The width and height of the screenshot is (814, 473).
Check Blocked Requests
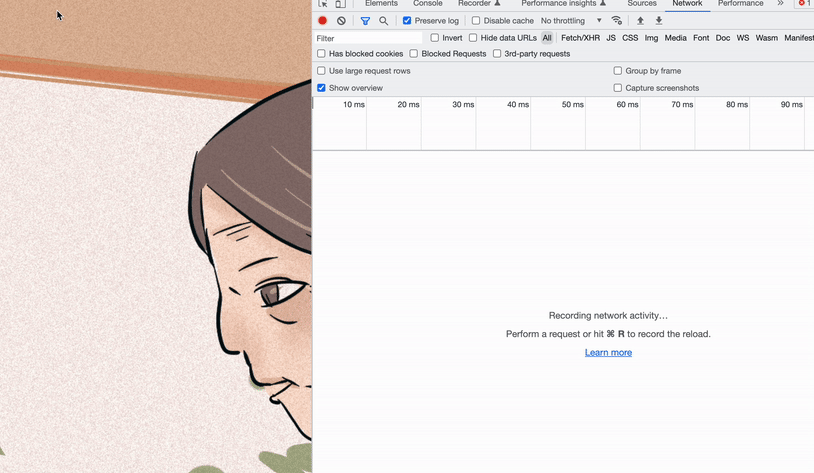click(414, 53)
